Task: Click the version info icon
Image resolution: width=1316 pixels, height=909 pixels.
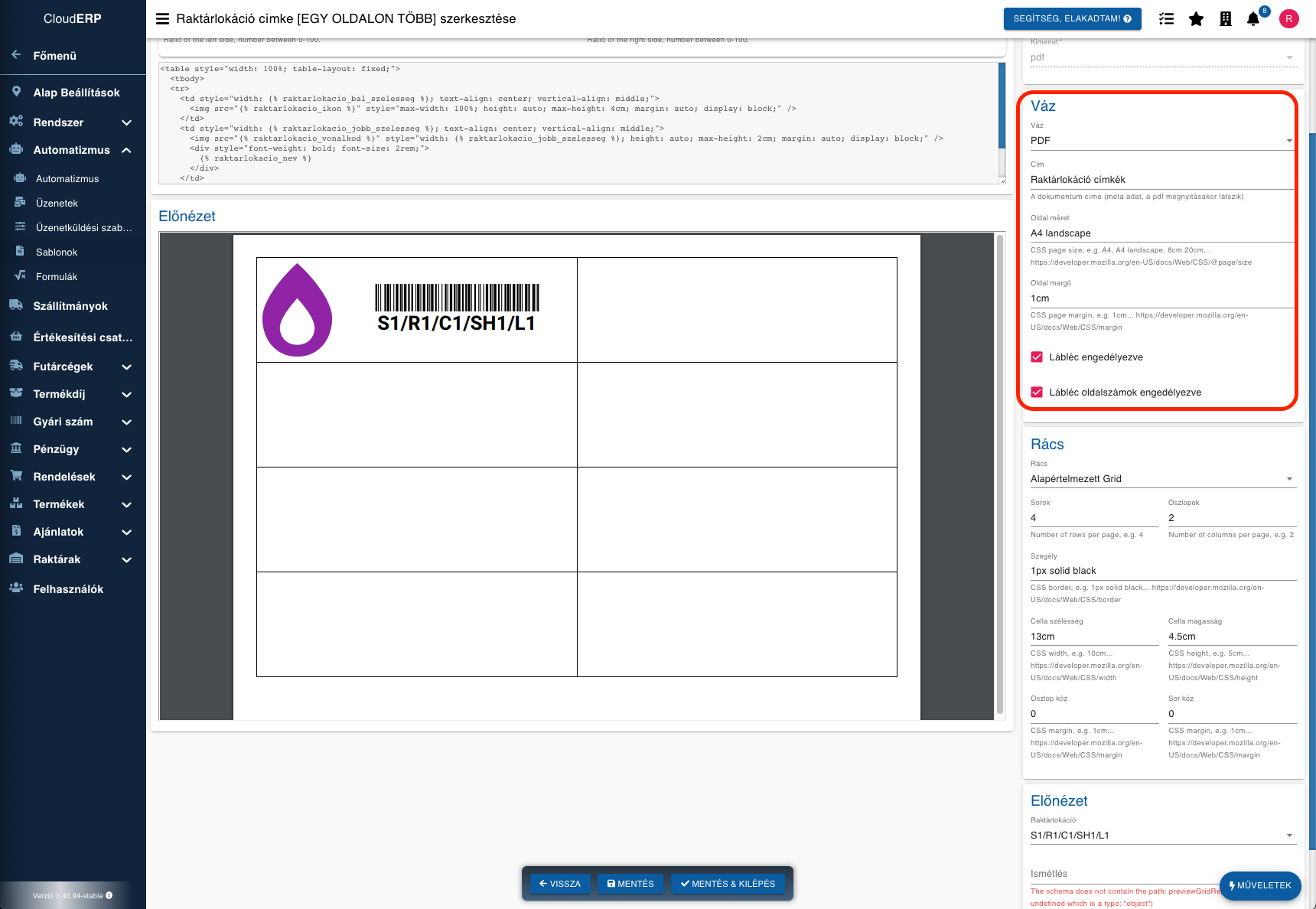Action: click(x=109, y=895)
